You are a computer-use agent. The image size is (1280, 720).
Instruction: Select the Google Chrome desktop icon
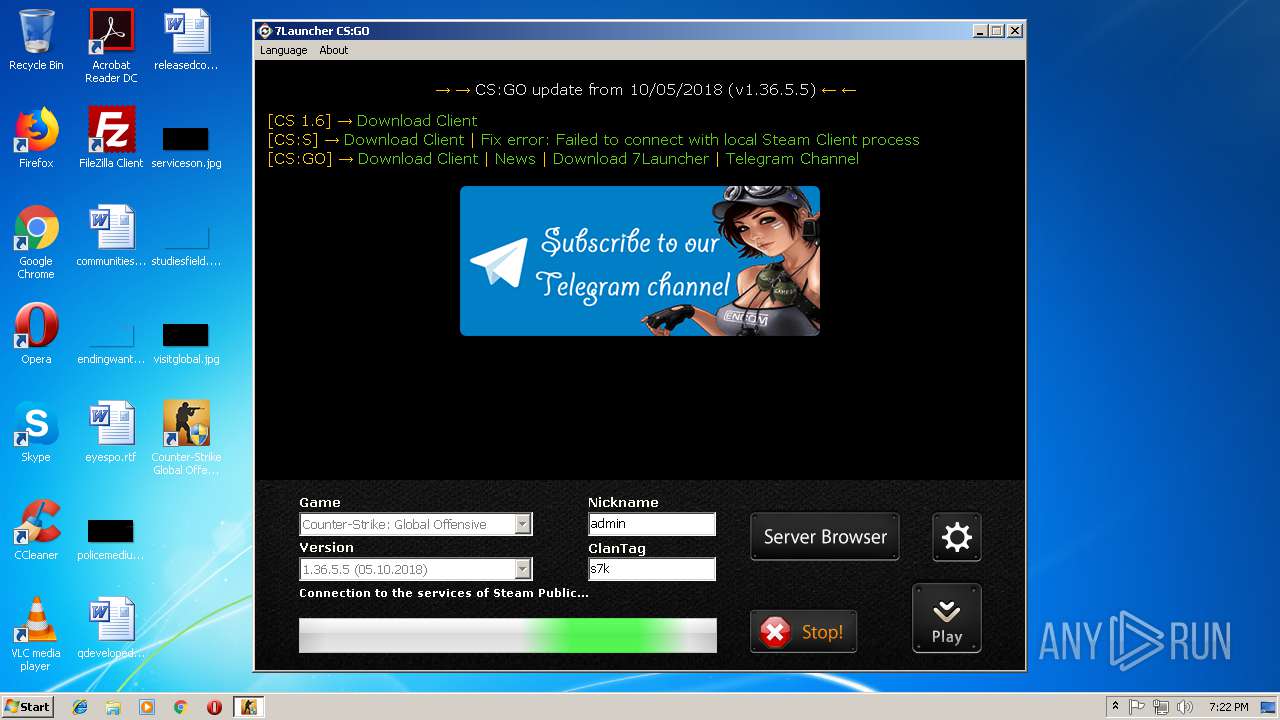click(36, 242)
